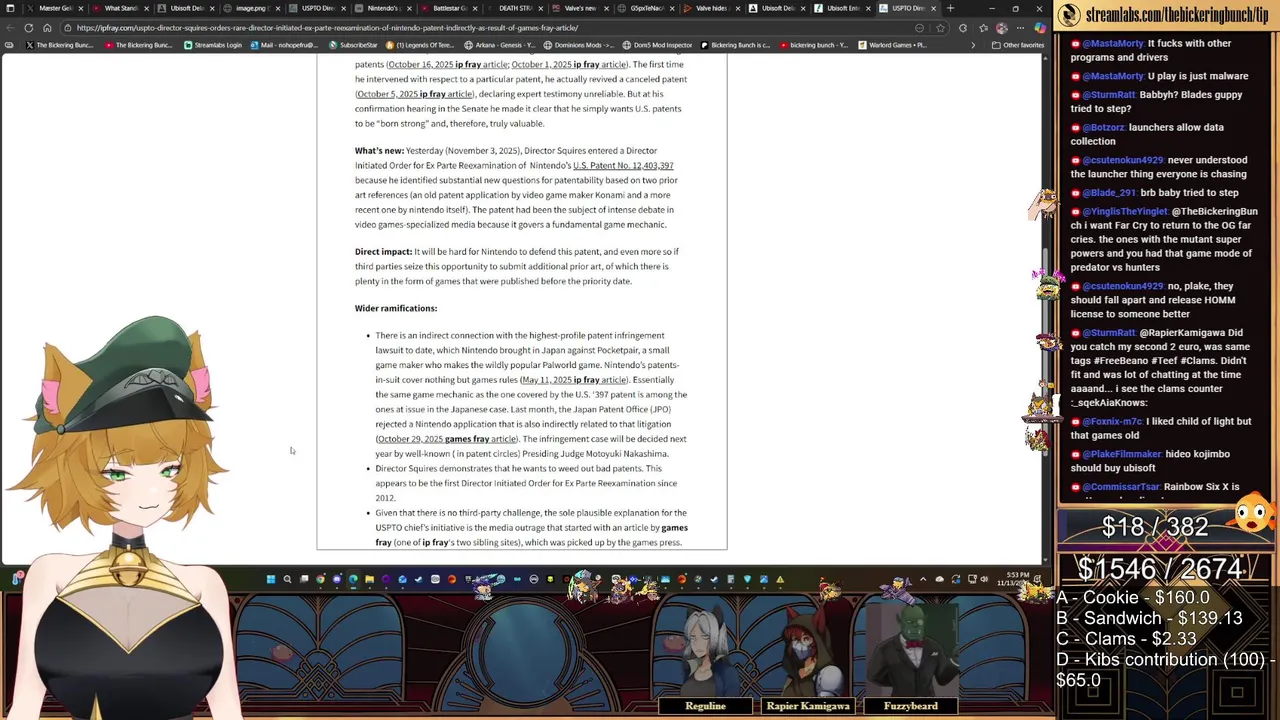This screenshot has height=720, width=1280.
Task: Expand the Other favorites folder
Action: [1018, 45]
